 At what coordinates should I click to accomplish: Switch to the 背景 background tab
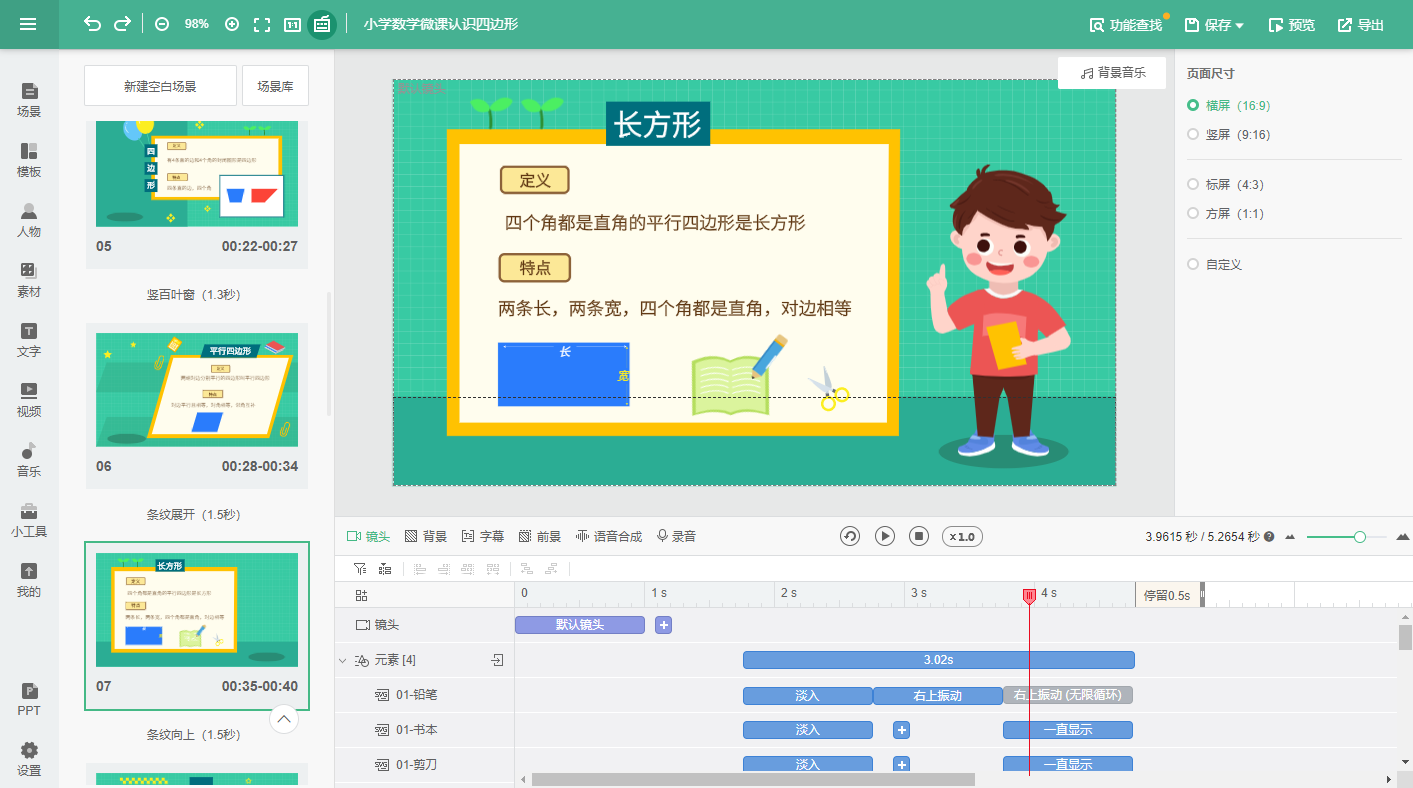pyautogui.click(x=425, y=536)
